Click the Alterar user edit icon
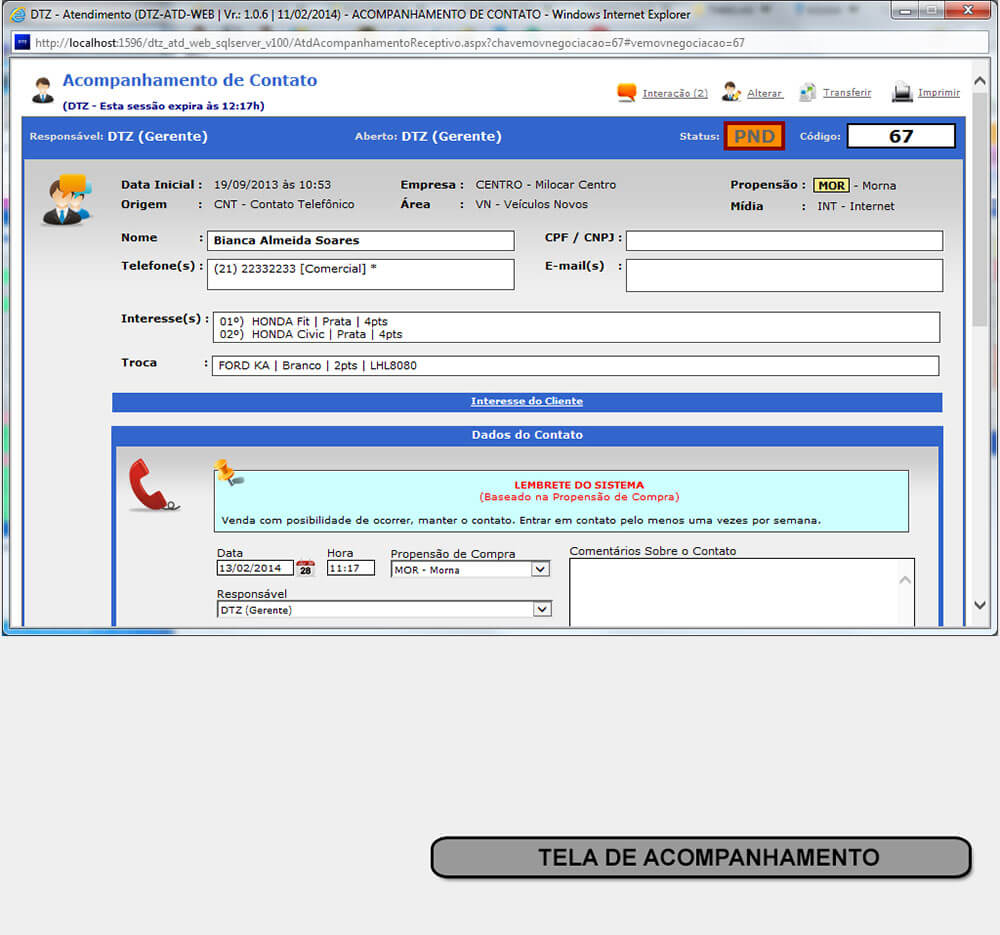 click(x=732, y=92)
